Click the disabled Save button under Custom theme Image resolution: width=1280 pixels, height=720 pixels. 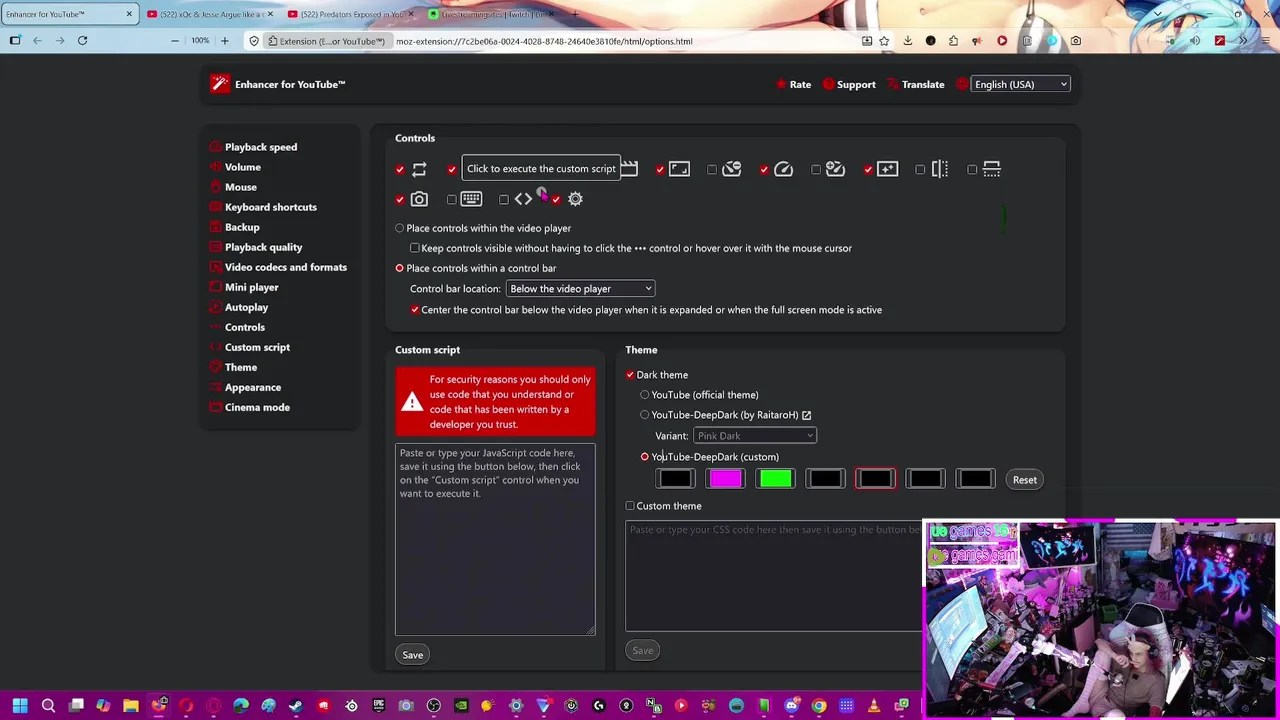pos(643,651)
